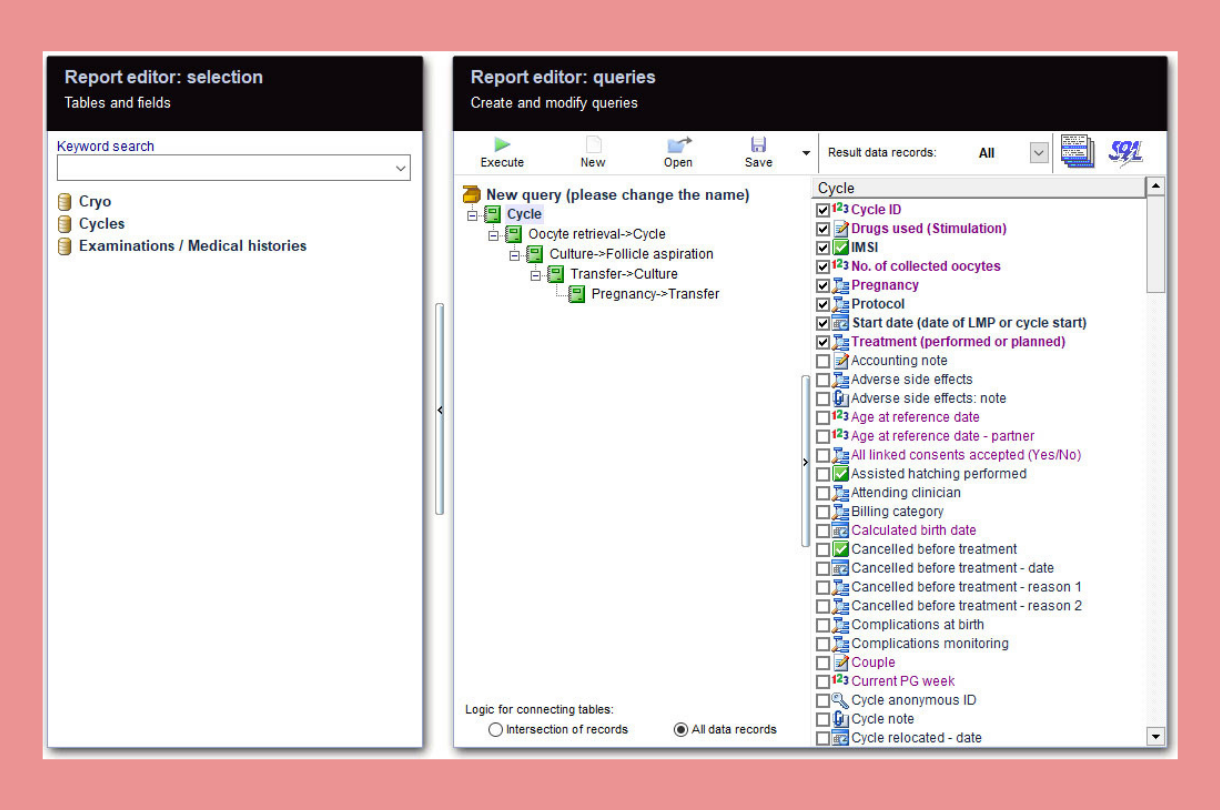Image resolution: width=1220 pixels, height=810 pixels.
Task: Click the calendar icon beside Start date field
Action: tap(840, 323)
